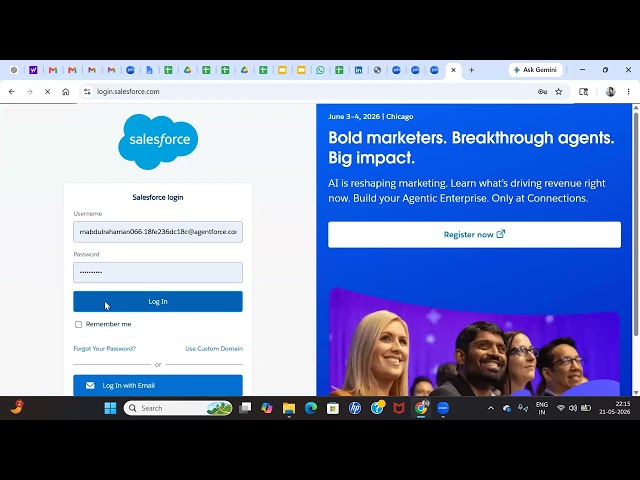Screen dimensions: 640x480
Task: Open the question mark help app
Action: (x=377, y=408)
